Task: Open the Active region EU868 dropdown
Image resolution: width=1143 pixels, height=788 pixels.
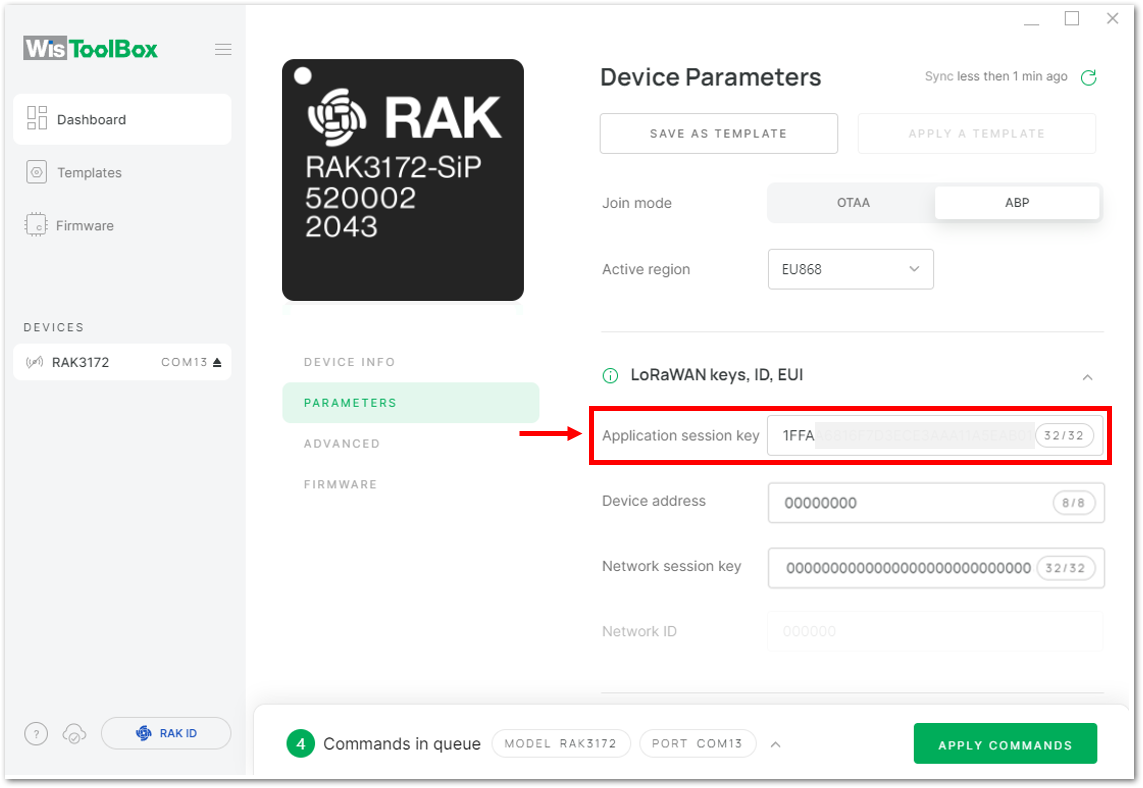Action: (851, 269)
